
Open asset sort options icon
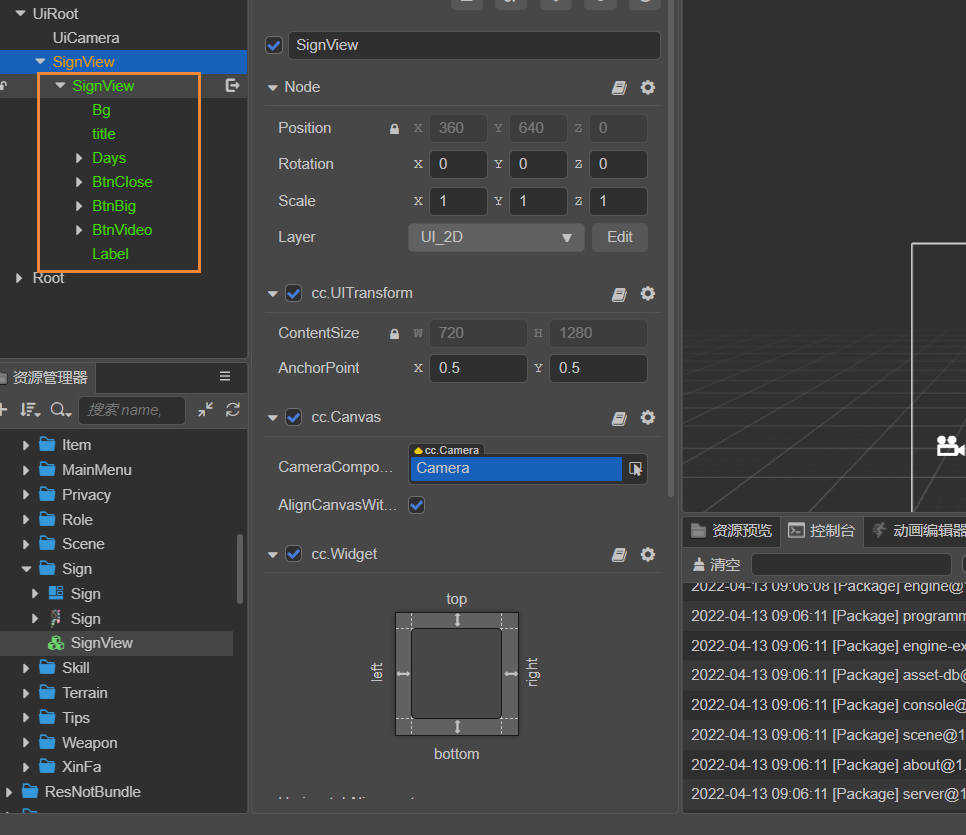29,409
